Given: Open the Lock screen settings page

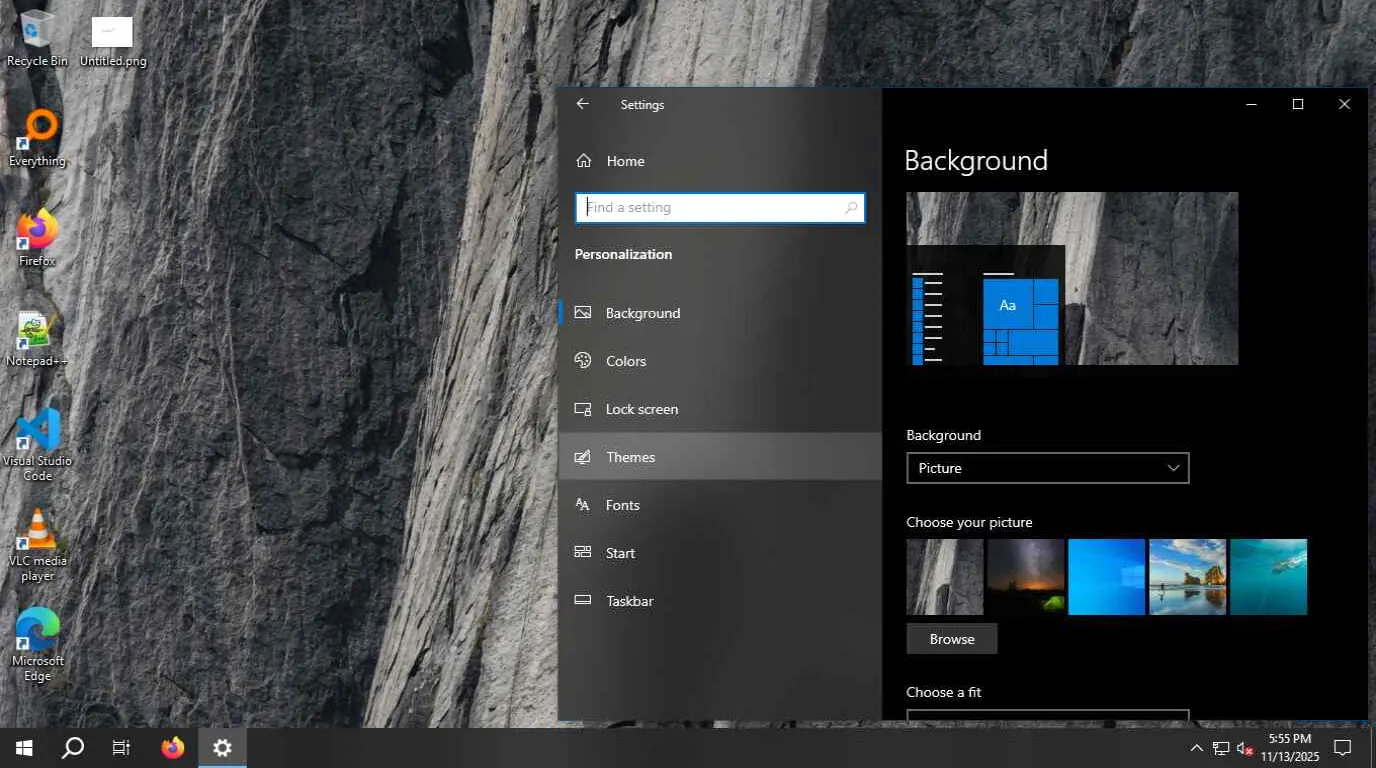Looking at the screenshot, I should pos(641,409).
